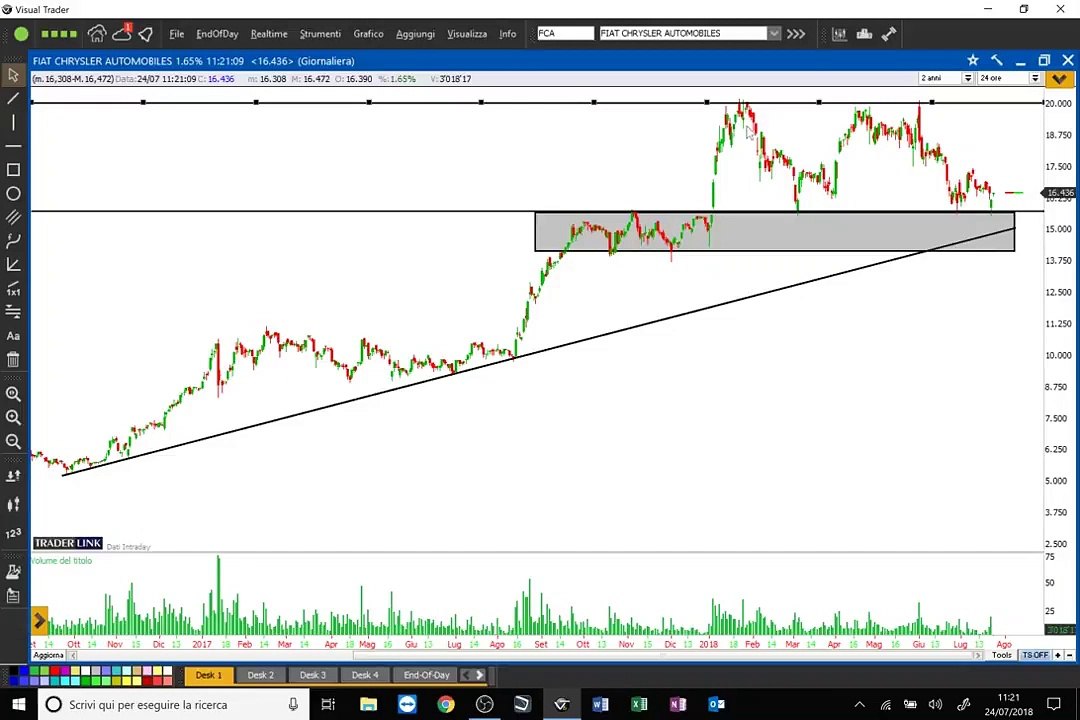This screenshot has height=720, width=1080.
Task: Mark chart as favorite with star
Action: coord(973,61)
